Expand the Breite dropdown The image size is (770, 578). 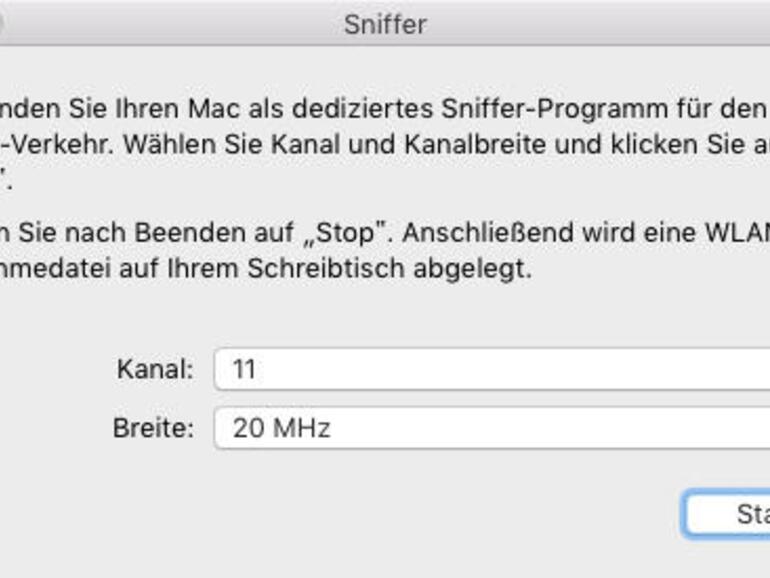point(492,428)
